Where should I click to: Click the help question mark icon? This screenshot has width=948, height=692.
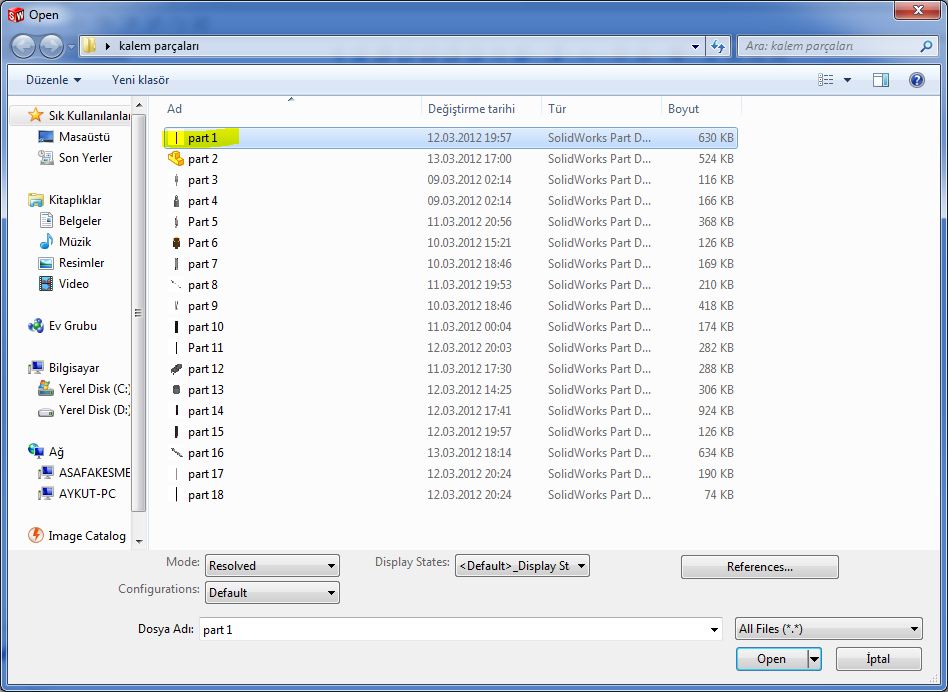pos(916,80)
